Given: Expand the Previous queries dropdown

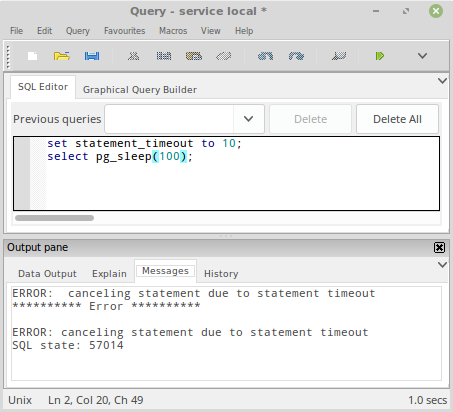Looking at the screenshot, I should pos(248,119).
